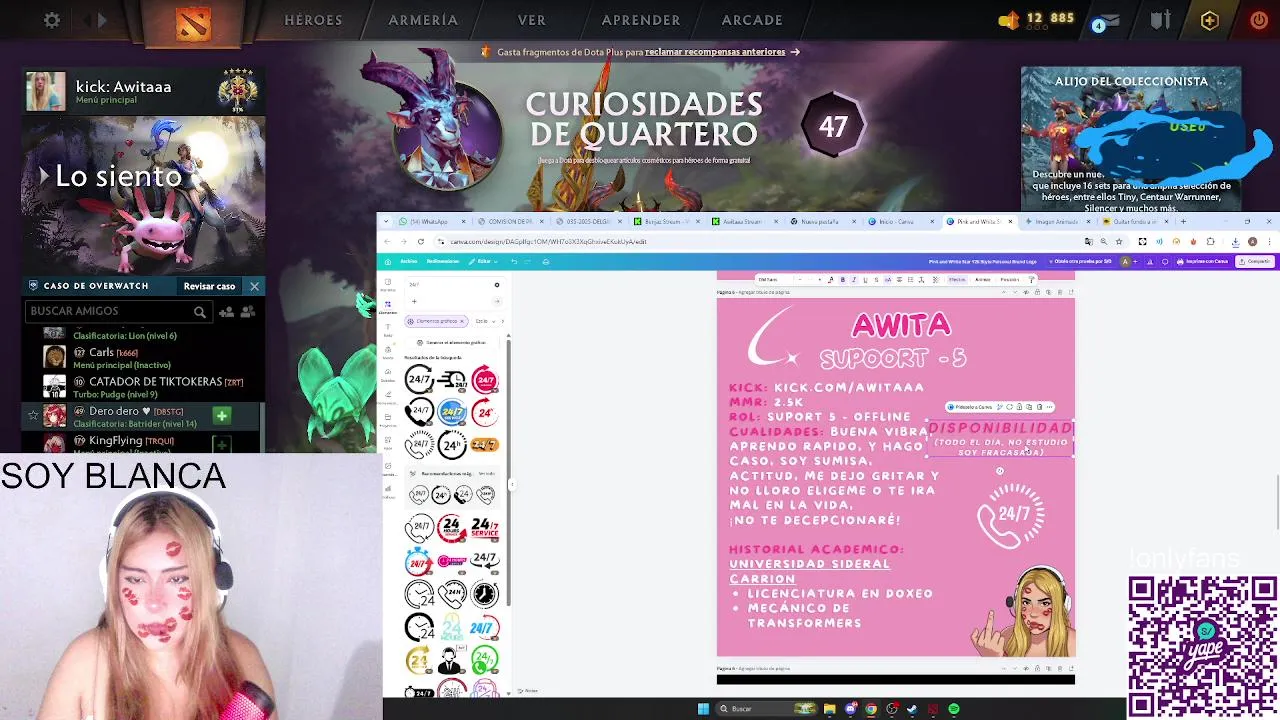Toggle strikethrough in Canva text toolbar
The width and height of the screenshot is (1280, 720).
click(876, 279)
